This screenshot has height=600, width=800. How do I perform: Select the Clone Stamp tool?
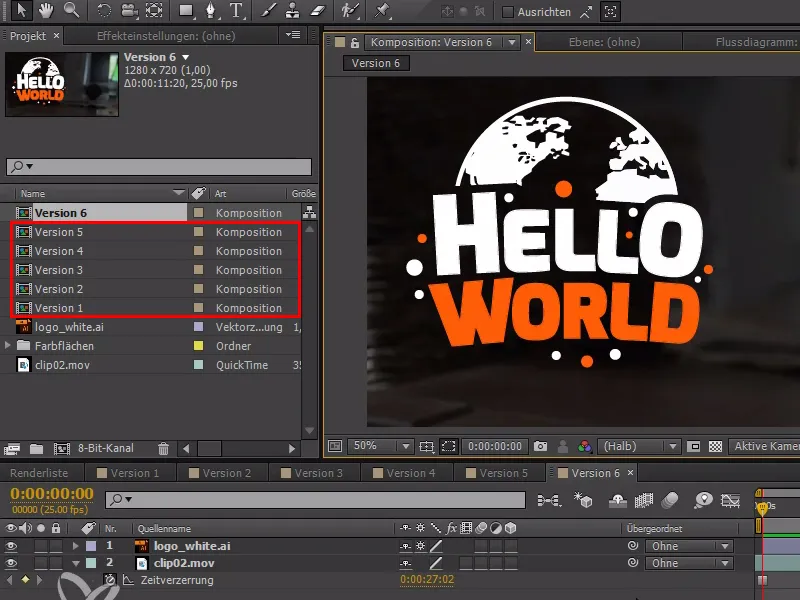click(292, 11)
